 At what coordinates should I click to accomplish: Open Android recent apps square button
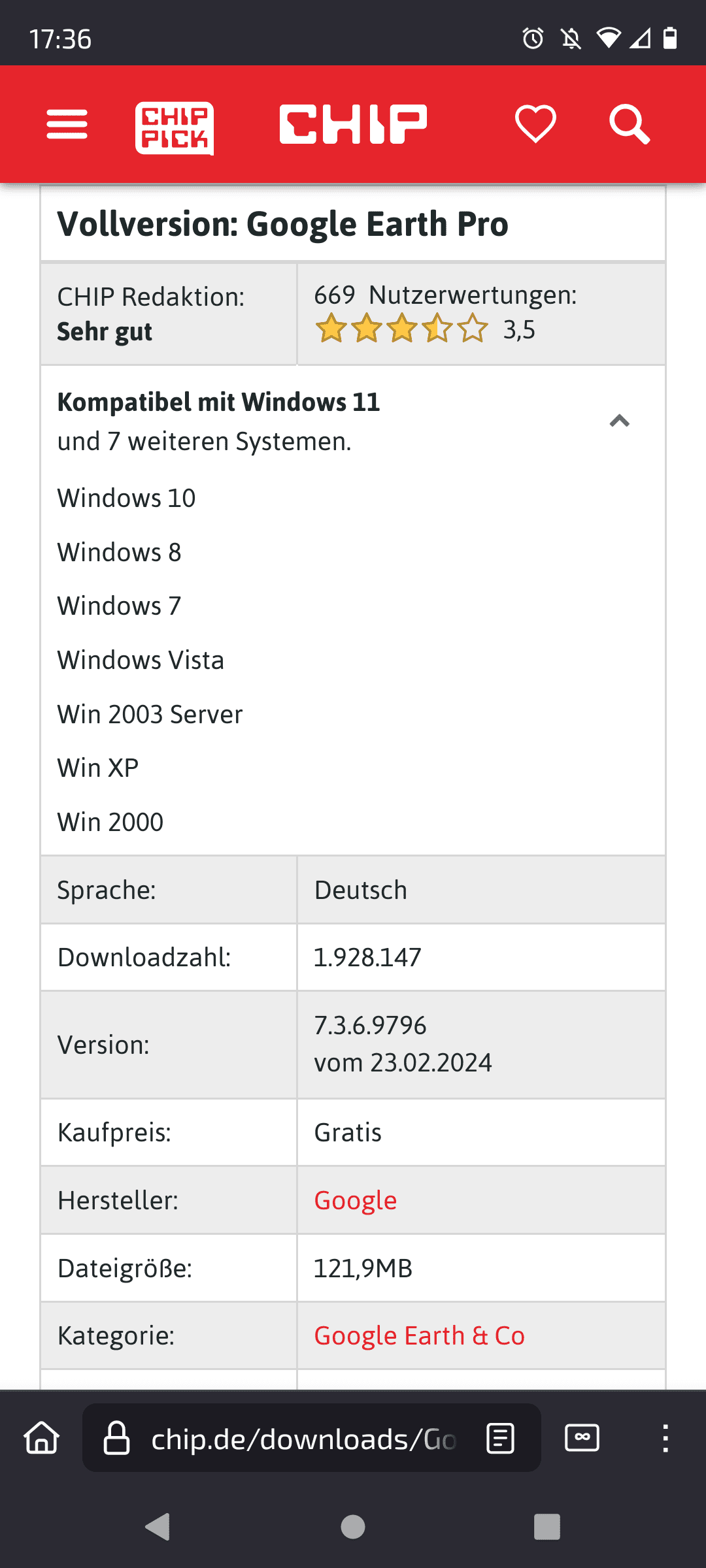547,1527
